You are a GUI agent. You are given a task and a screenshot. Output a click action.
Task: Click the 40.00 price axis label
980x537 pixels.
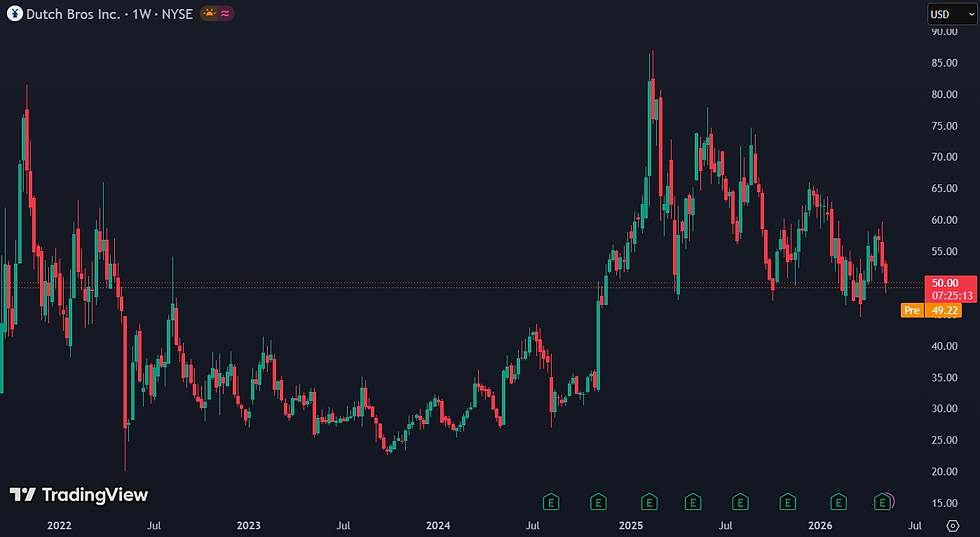tap(944, 346)
